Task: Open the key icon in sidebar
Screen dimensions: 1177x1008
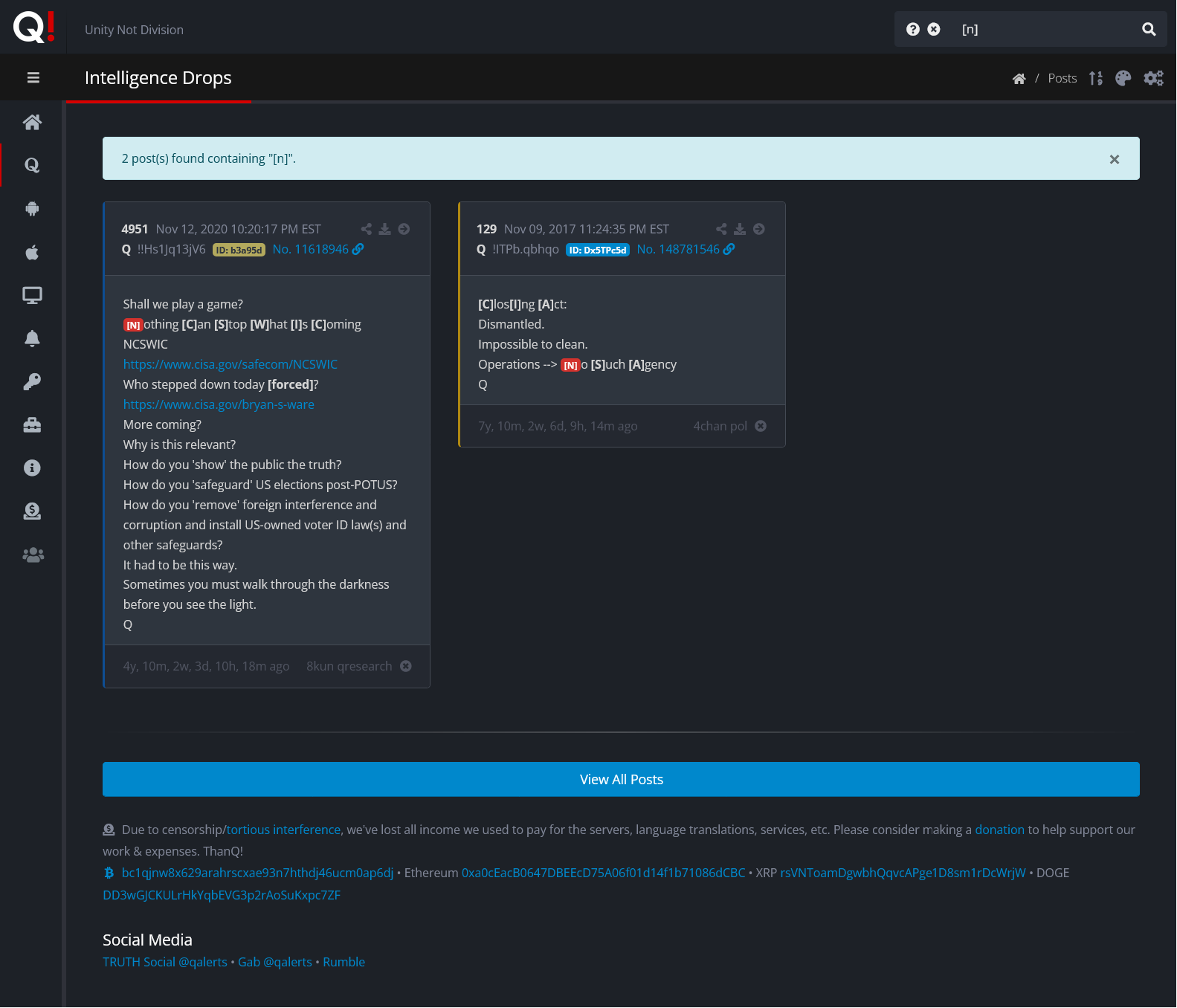Action: (x=32, y=382)
